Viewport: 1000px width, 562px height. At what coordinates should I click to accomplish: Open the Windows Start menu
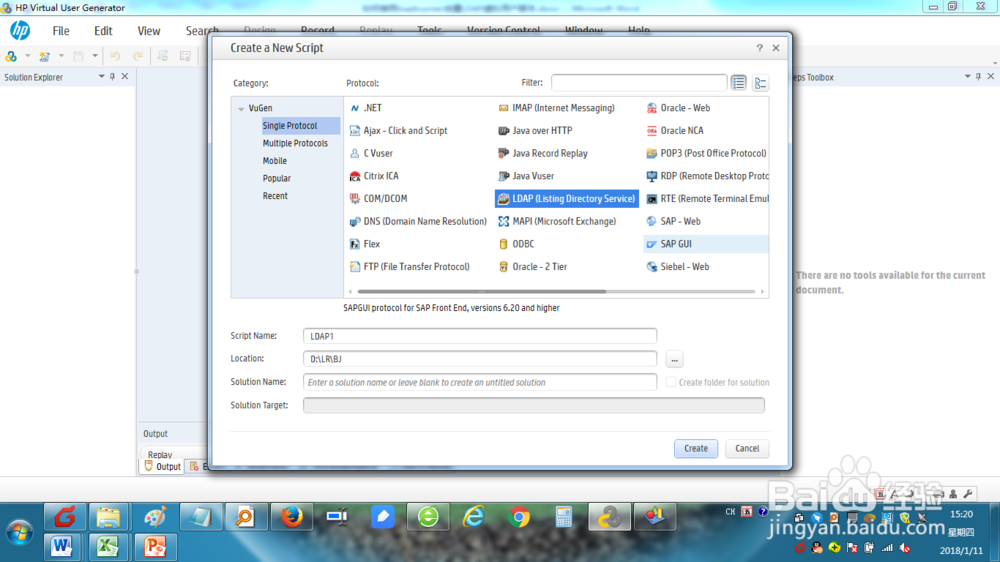click(x=19, y=533)
